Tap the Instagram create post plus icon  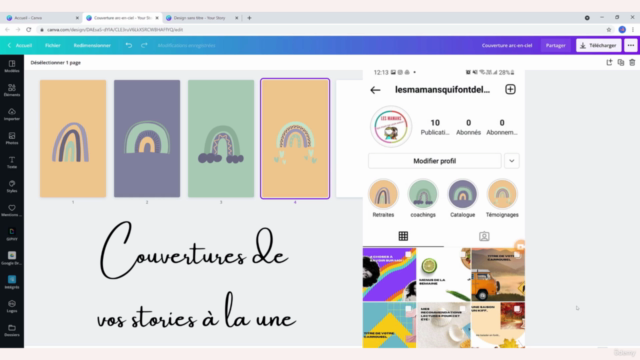[x=510, y=89]
